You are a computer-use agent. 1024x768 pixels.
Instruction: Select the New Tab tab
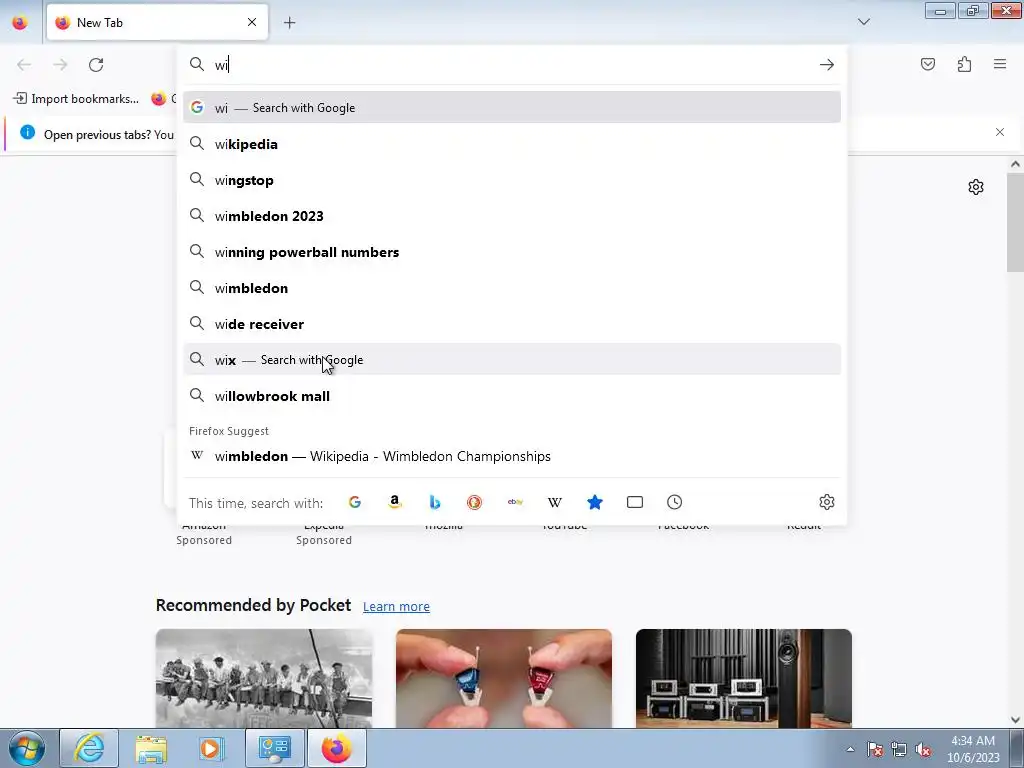157,22
